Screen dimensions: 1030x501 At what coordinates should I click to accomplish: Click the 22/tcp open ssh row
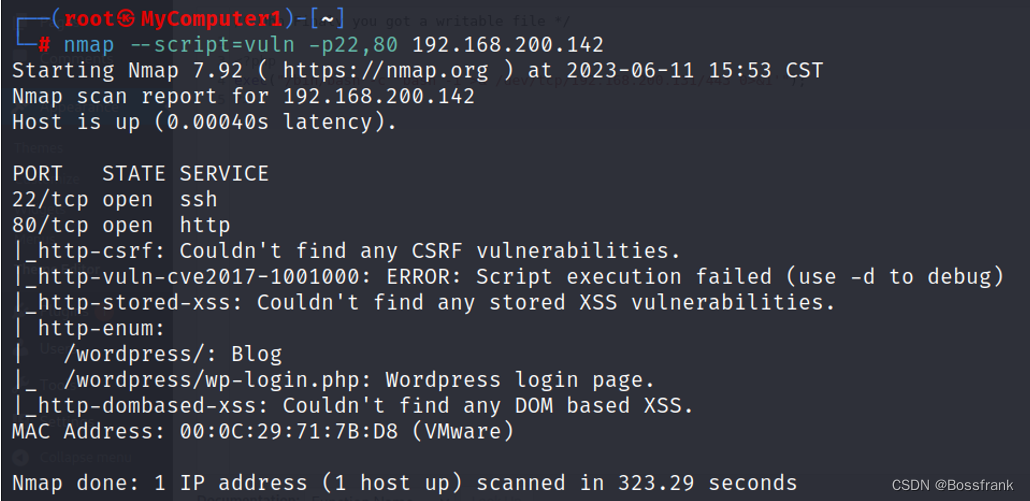[114, 200]
